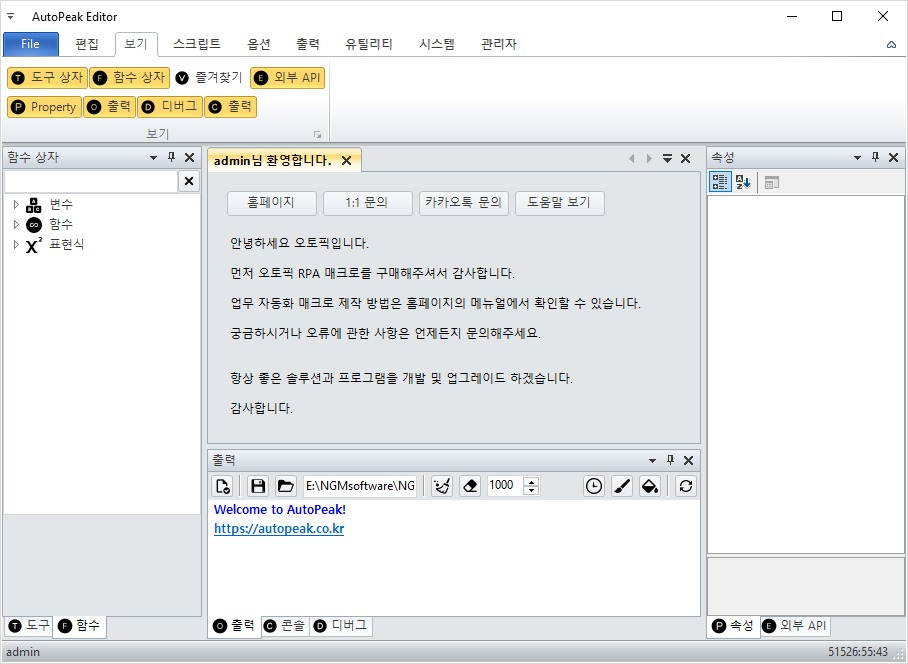This screenshot has width=908, height=664.
Task: Toggle the C 출력 console button
Action: pos(230,107)
